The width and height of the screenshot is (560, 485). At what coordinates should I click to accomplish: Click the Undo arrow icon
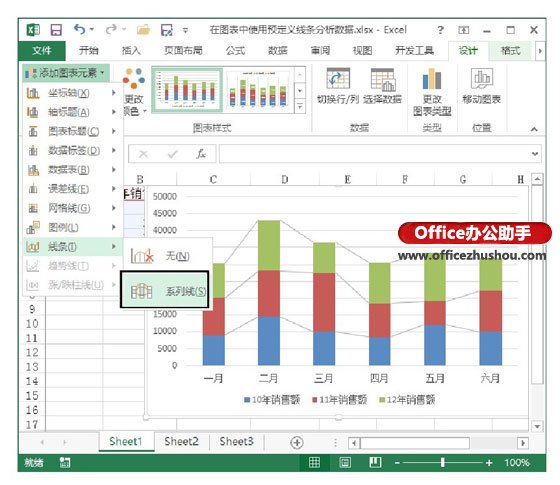80,30
